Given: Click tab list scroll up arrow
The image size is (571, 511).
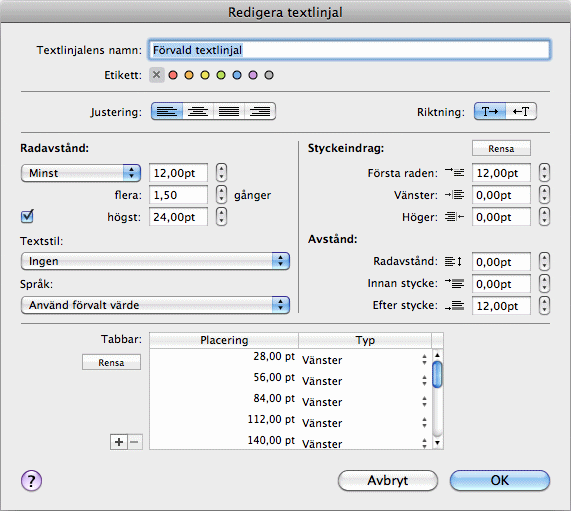Looking at the screenshot, I should pos(437,355).
